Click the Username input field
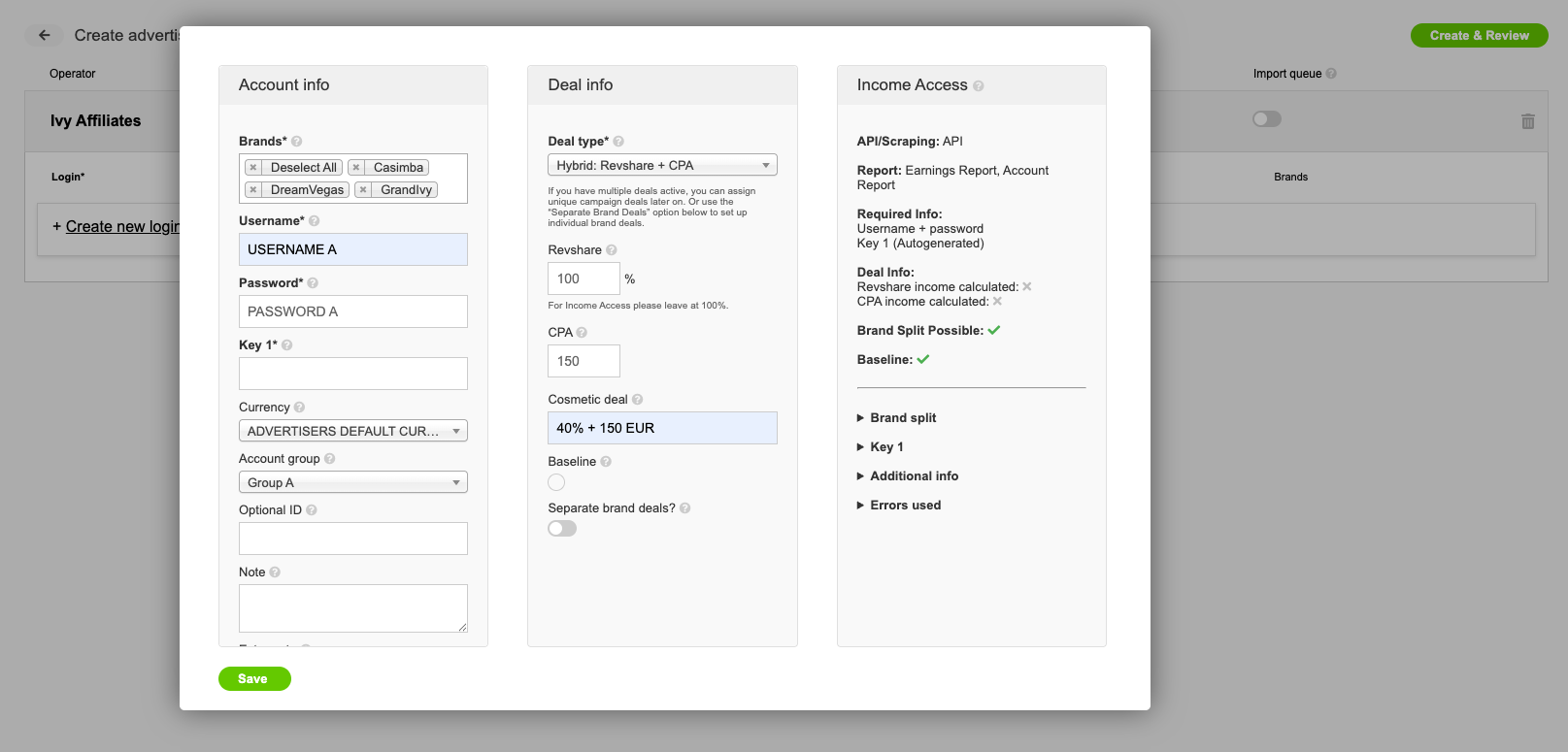 (x=353, y=249)
